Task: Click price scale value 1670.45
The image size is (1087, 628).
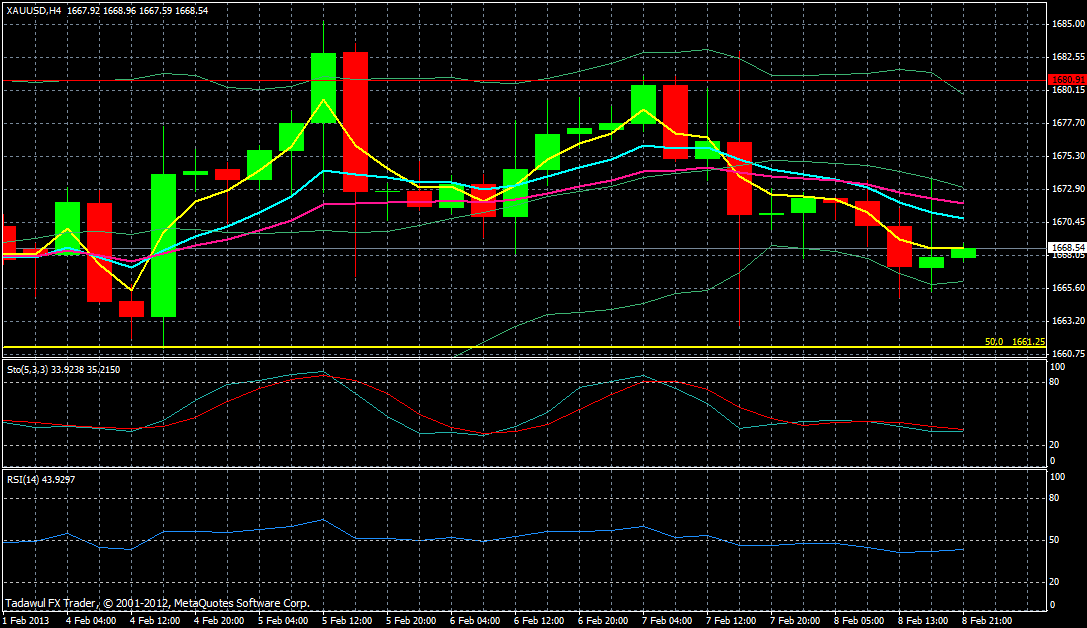Action: point(1068,222)
